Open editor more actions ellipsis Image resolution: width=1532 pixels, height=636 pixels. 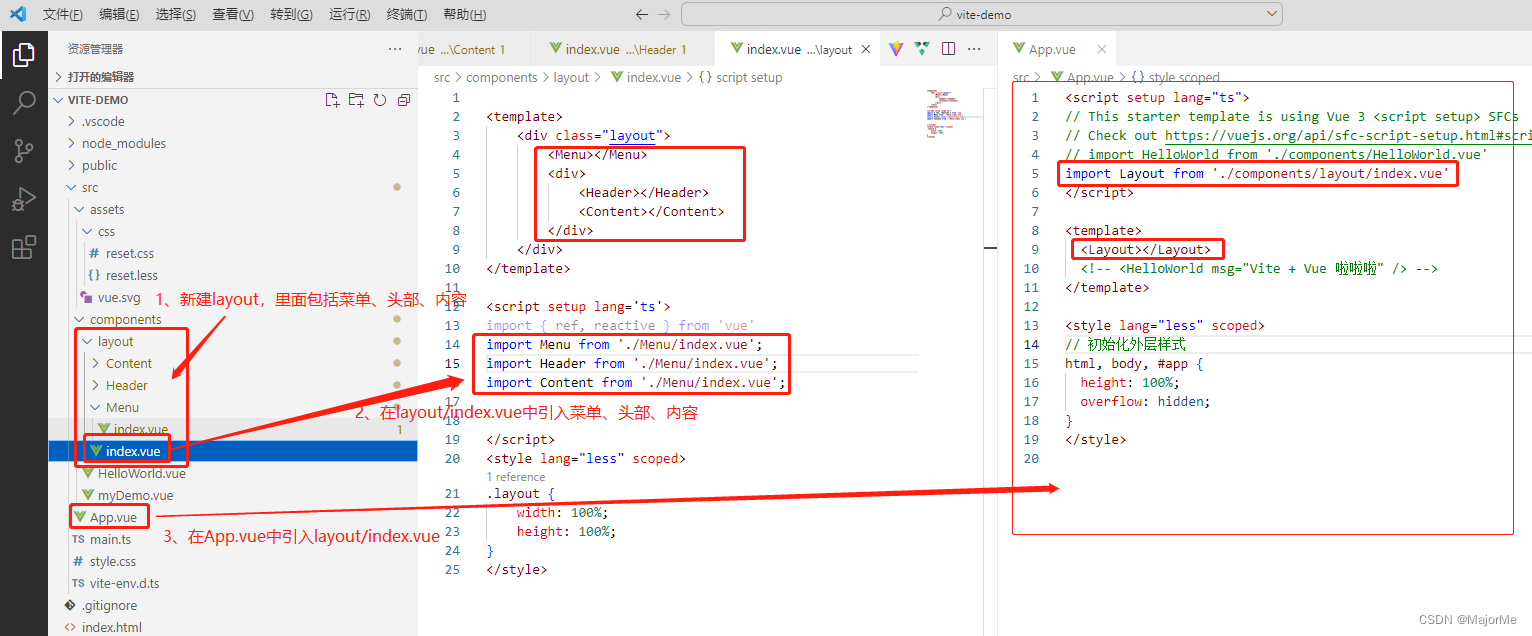(974, 49)
